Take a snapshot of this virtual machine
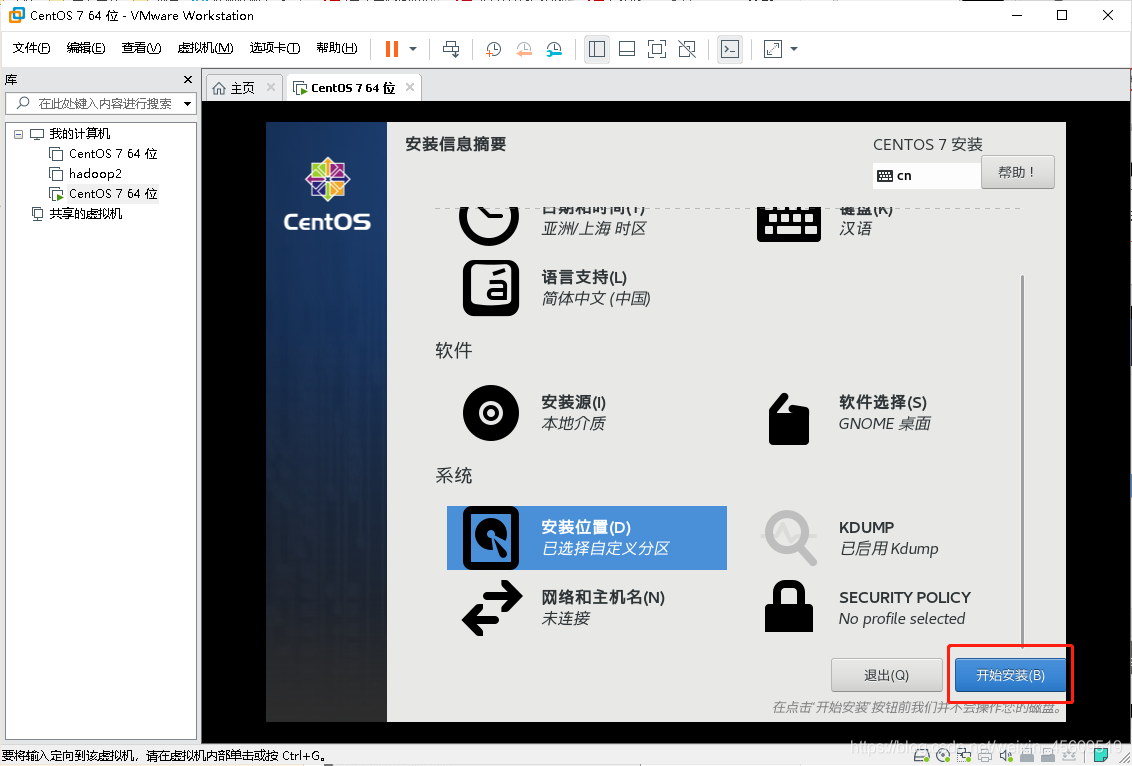 point(494,49)
